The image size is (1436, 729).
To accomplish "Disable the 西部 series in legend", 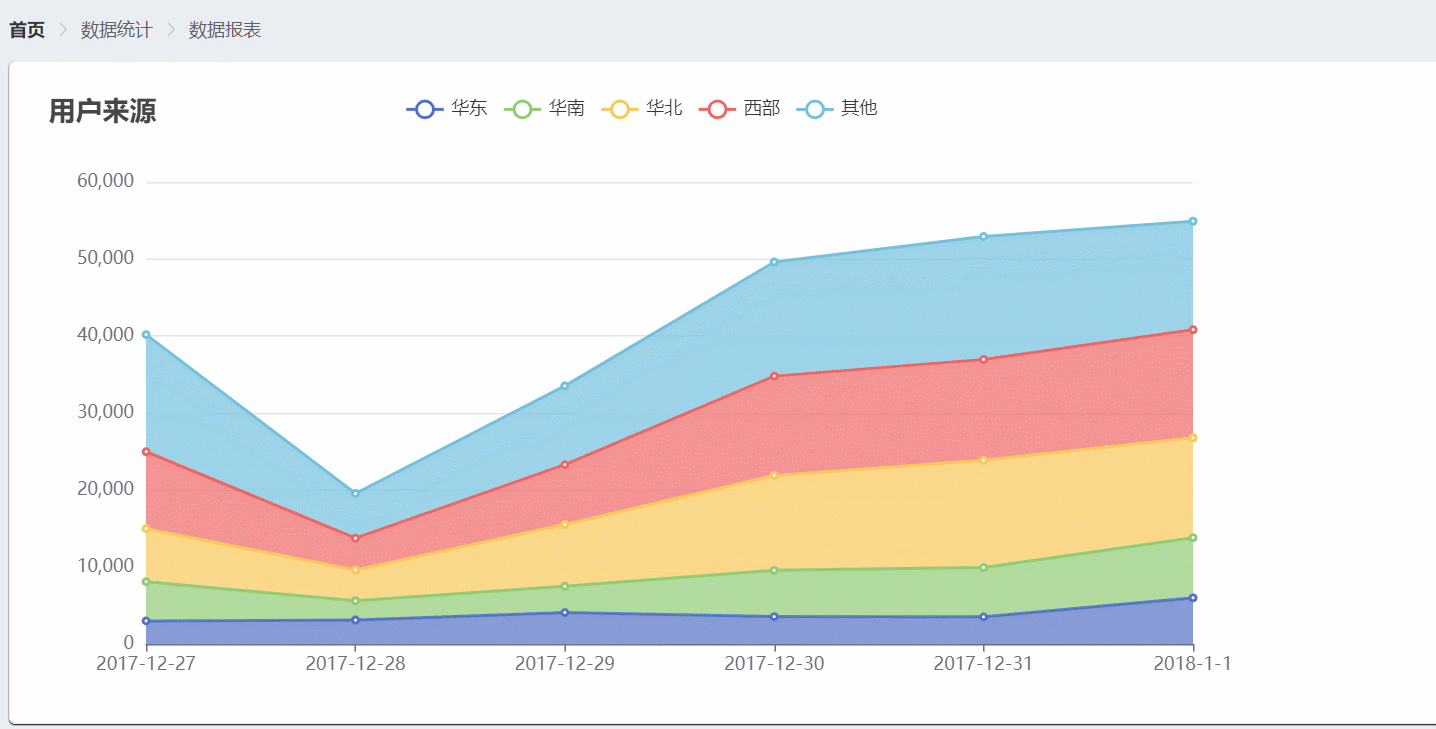I will point(717,109).
